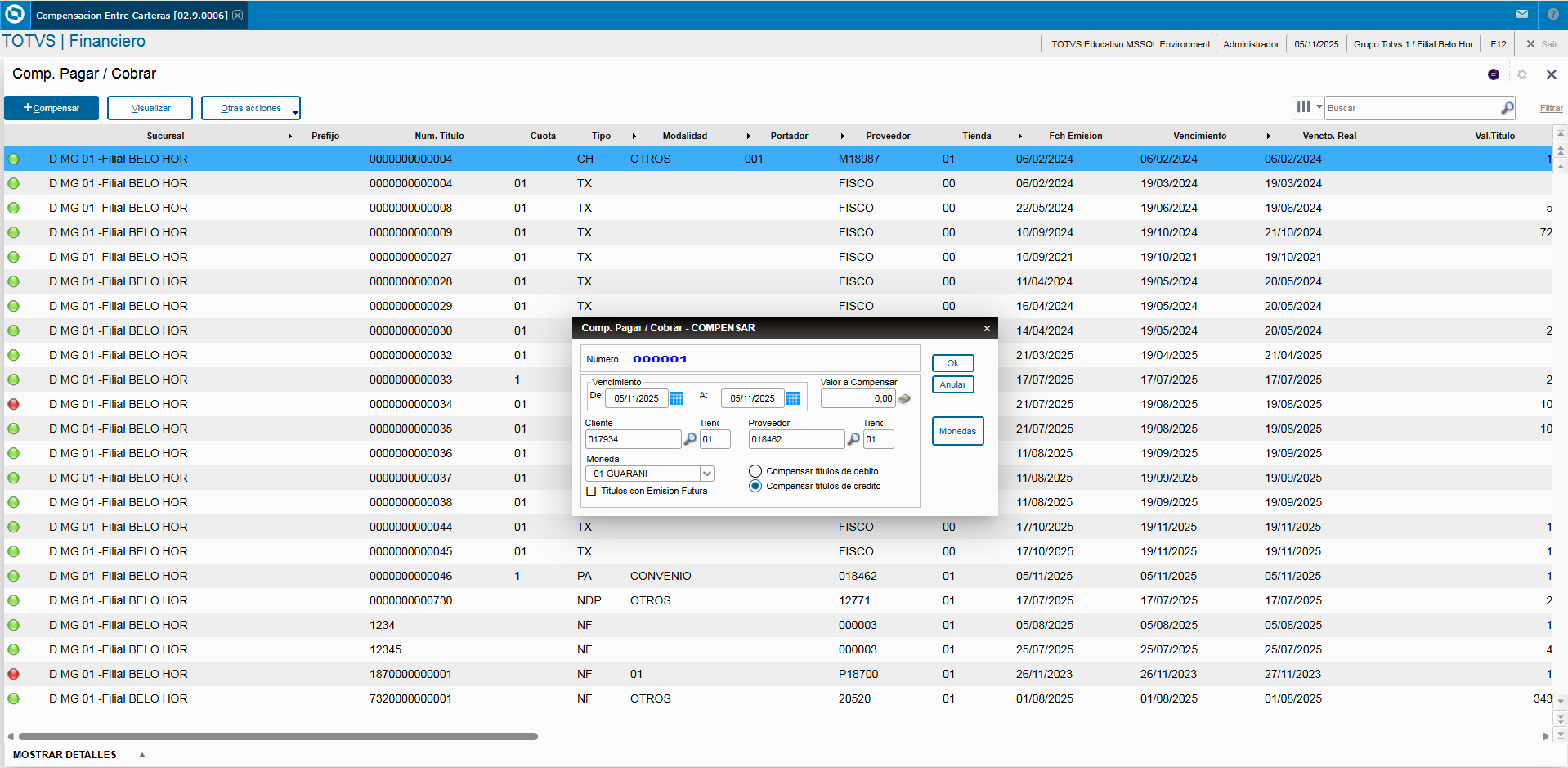This screenshot has height=768, width=1568.
Task: Open the Otras acciones dropdown
Action: (x=251, y=108)
